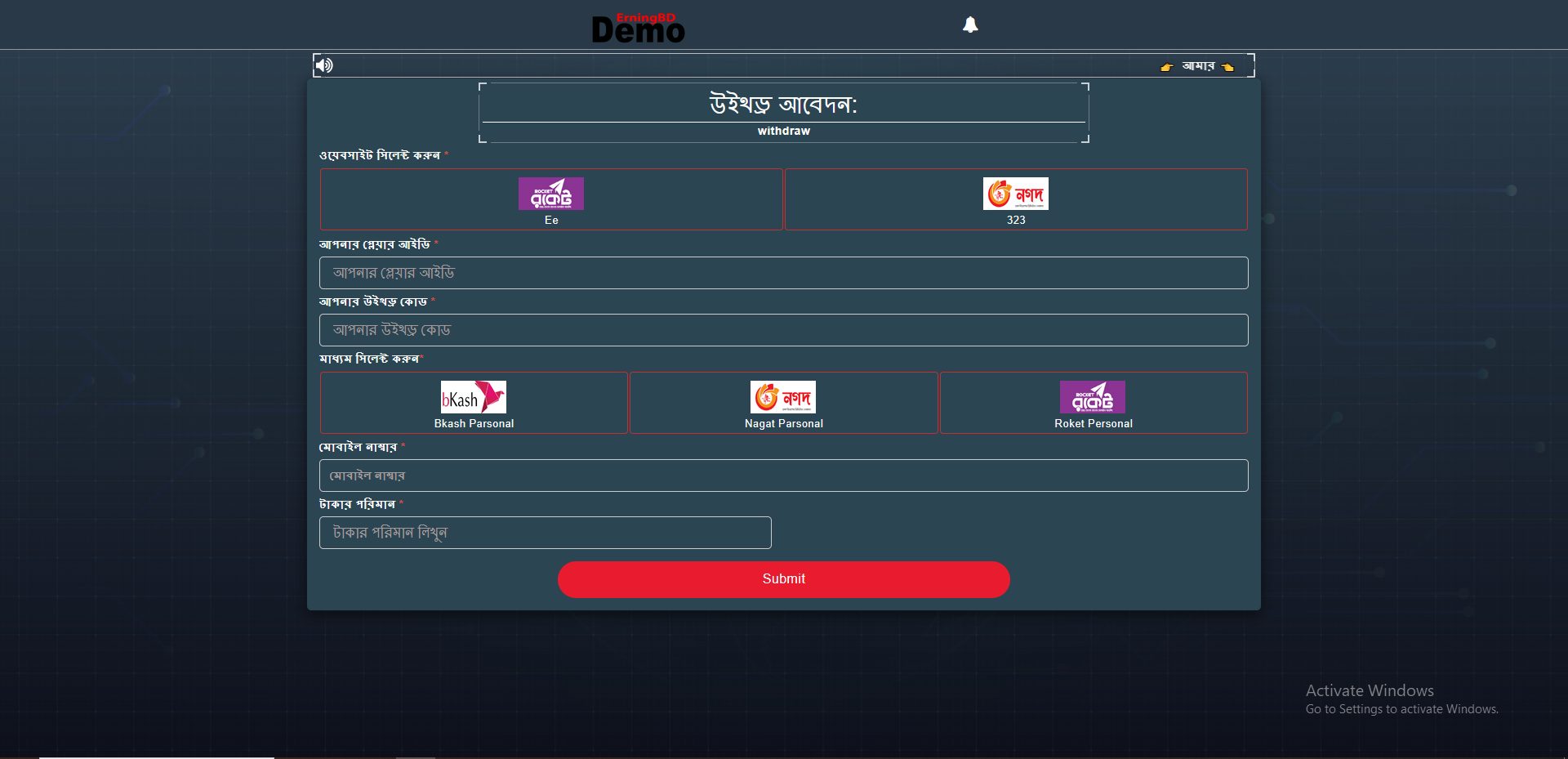Image resolution: width=1568 pixels, height=759 pixels.
Task: Choose Nagat Parsonal as payment method
Action: pyautogui.click(x=783, y=403)
